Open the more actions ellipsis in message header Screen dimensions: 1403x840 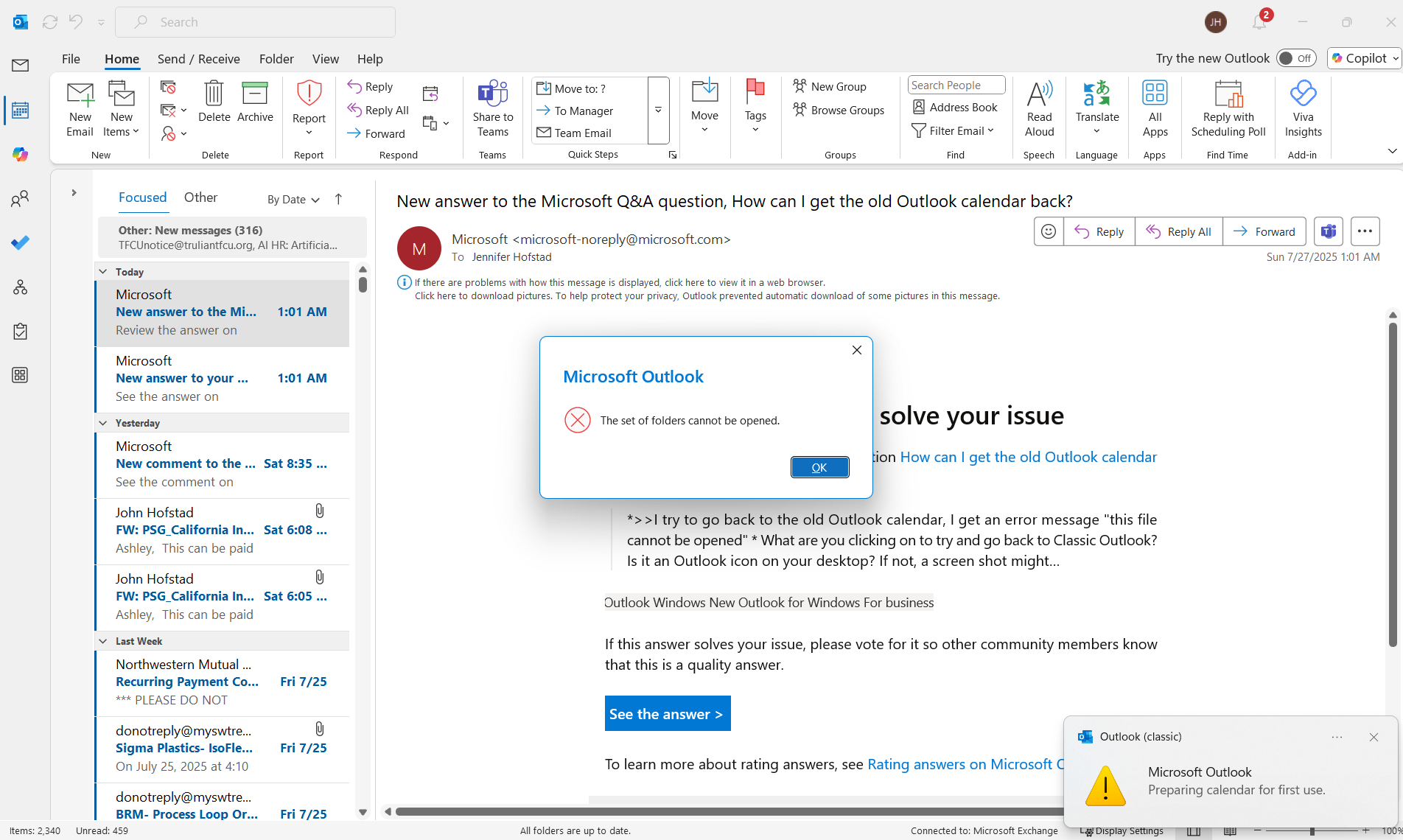pos(1365,231)
